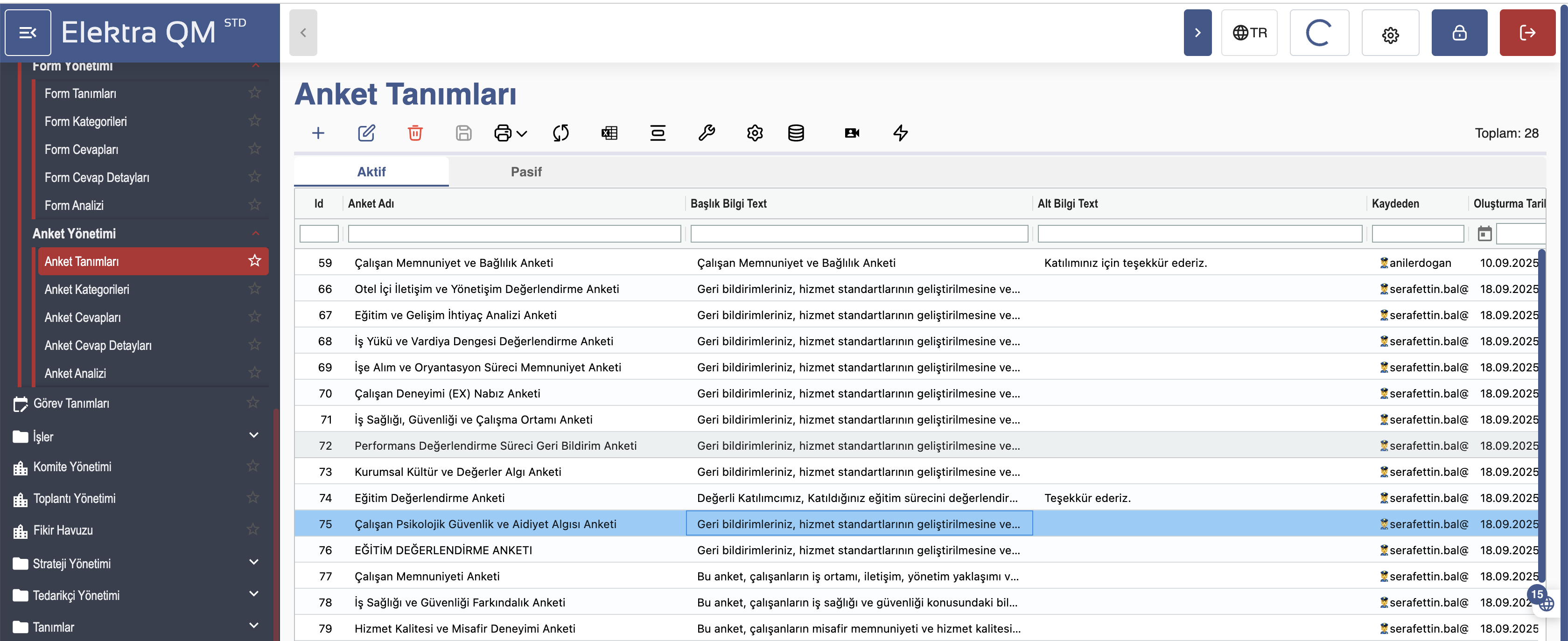Viewport: 1568px width, 641px height.
Task: Click the edit pencil toolbar icon
Action: [x=366, y=132]
